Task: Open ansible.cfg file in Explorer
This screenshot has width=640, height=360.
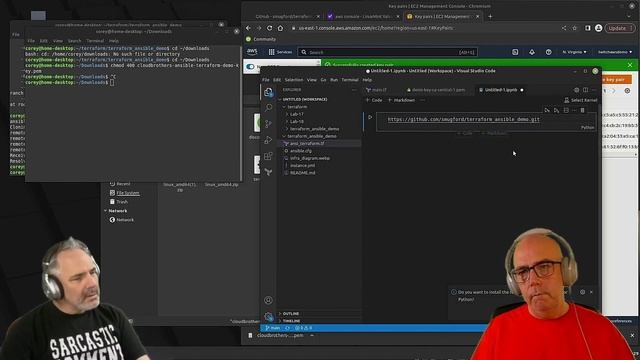Action: coord(301,151)
